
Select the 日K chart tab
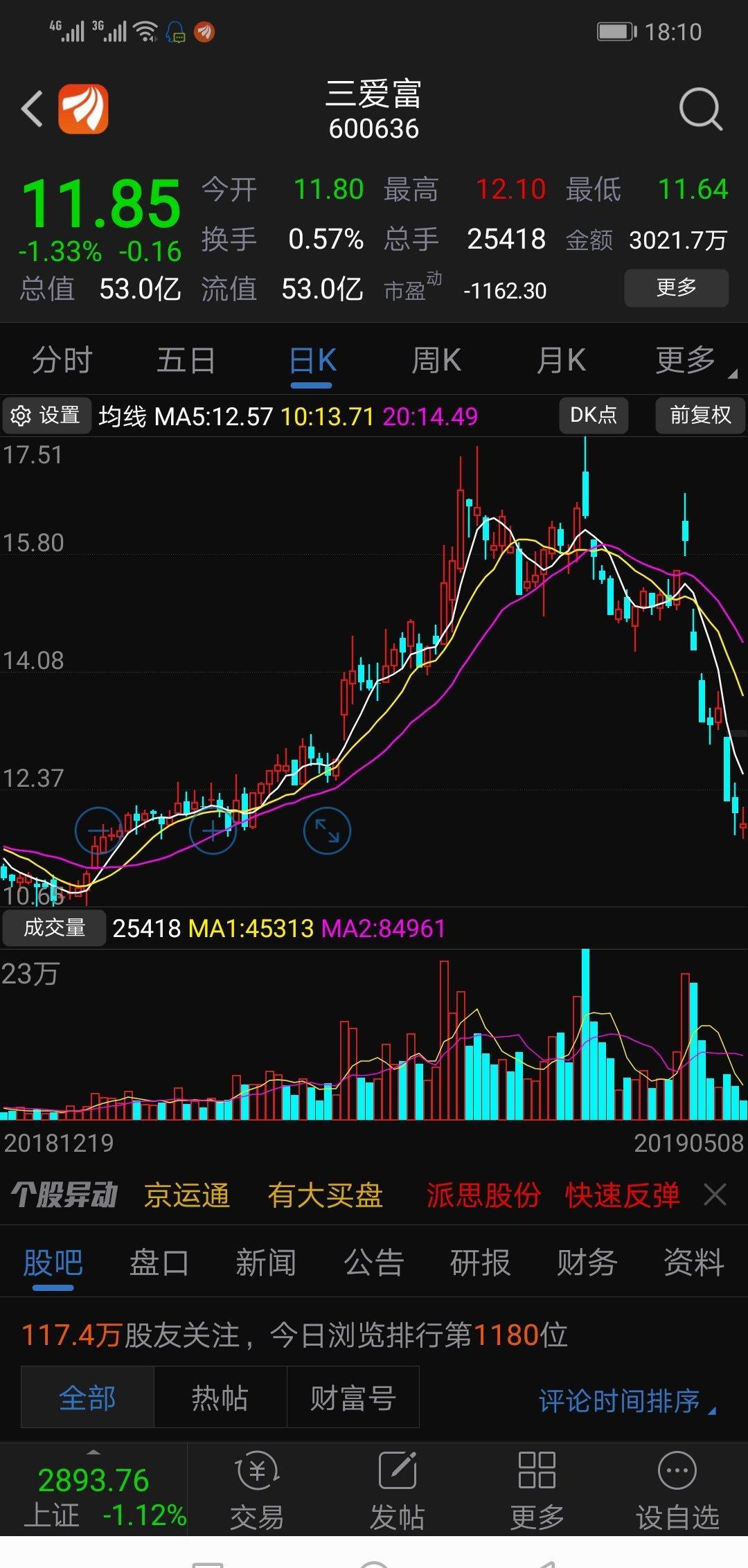point(312,362)
